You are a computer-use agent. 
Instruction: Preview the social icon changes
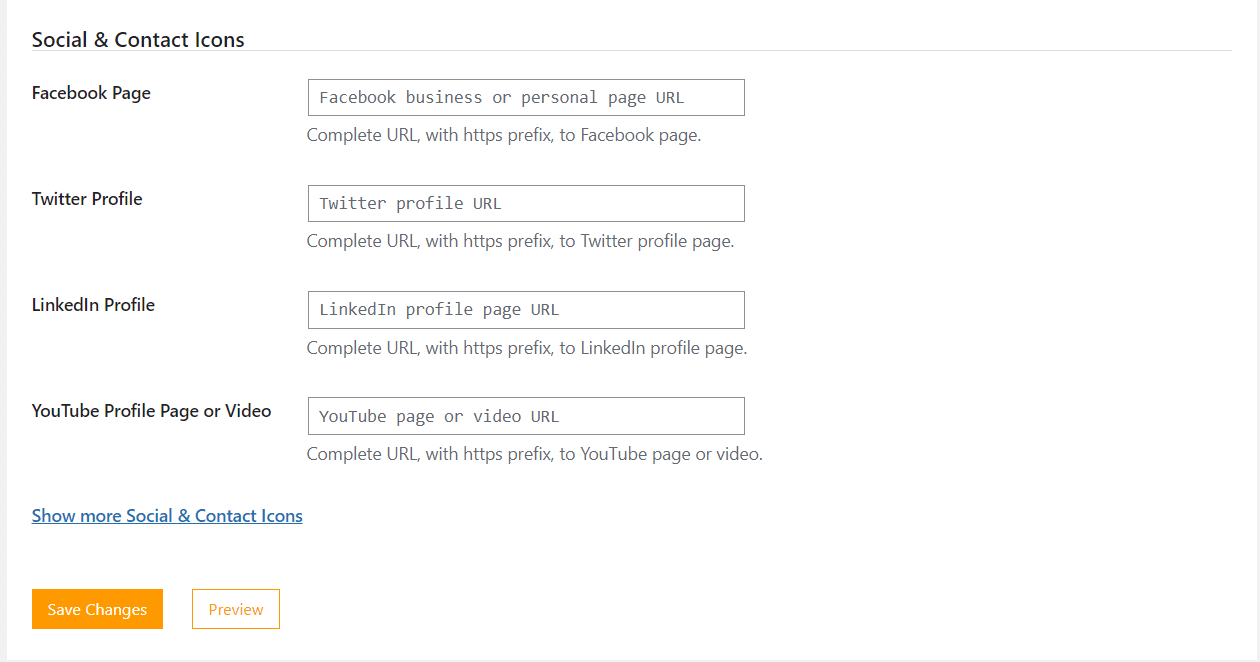click(x=235, y=609)
